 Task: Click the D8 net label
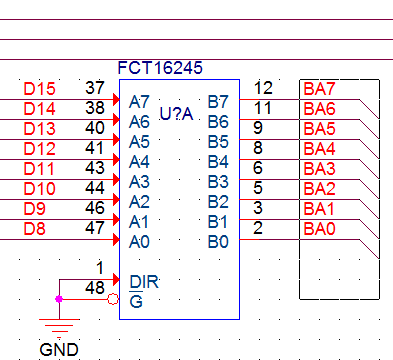[34, 229]
